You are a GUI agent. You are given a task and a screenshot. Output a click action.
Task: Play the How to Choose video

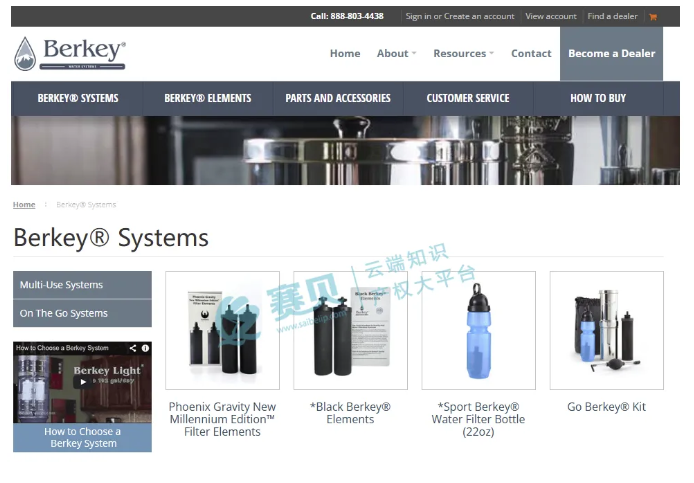click(83, 382)
